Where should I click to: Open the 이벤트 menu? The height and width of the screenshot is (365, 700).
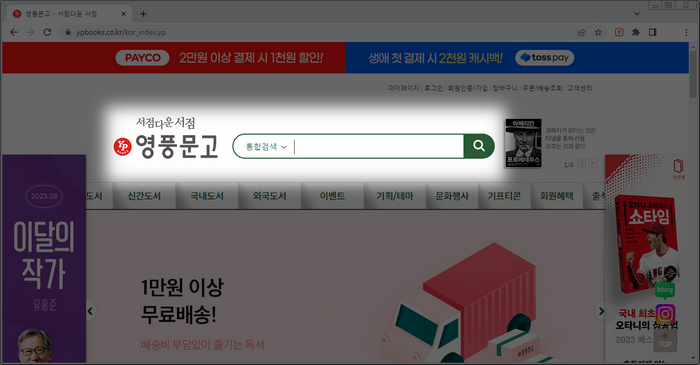332,196
